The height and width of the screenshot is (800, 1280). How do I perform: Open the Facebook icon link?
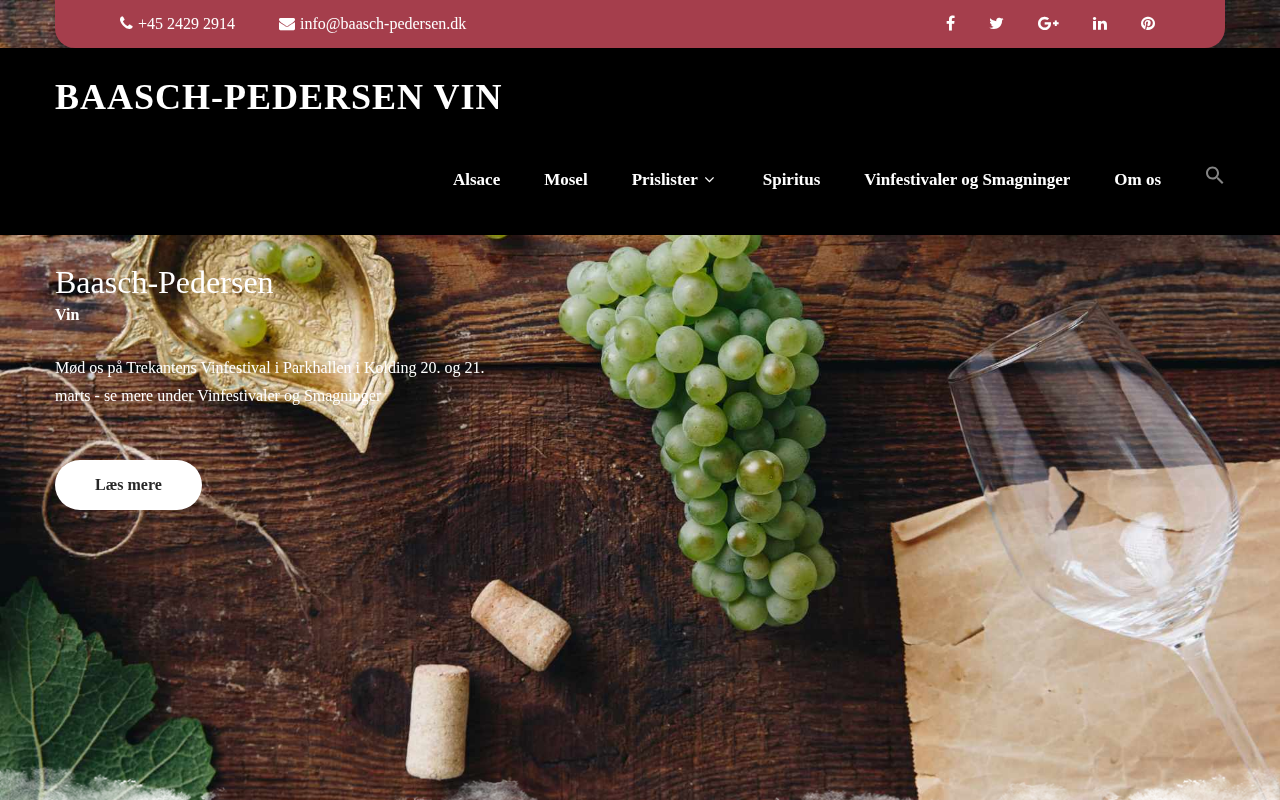click(950, 24)
